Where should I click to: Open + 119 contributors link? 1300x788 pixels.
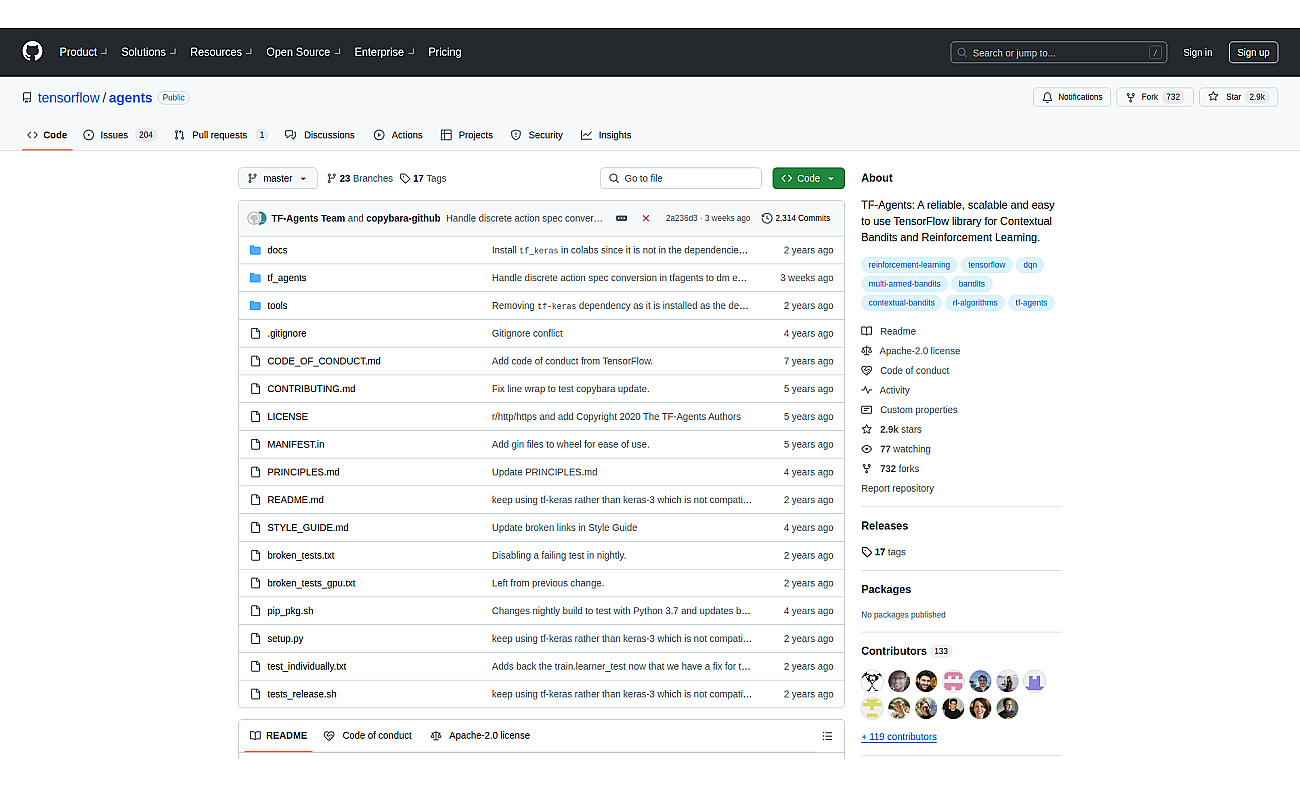pyautogui.click(x=899, y=737)
